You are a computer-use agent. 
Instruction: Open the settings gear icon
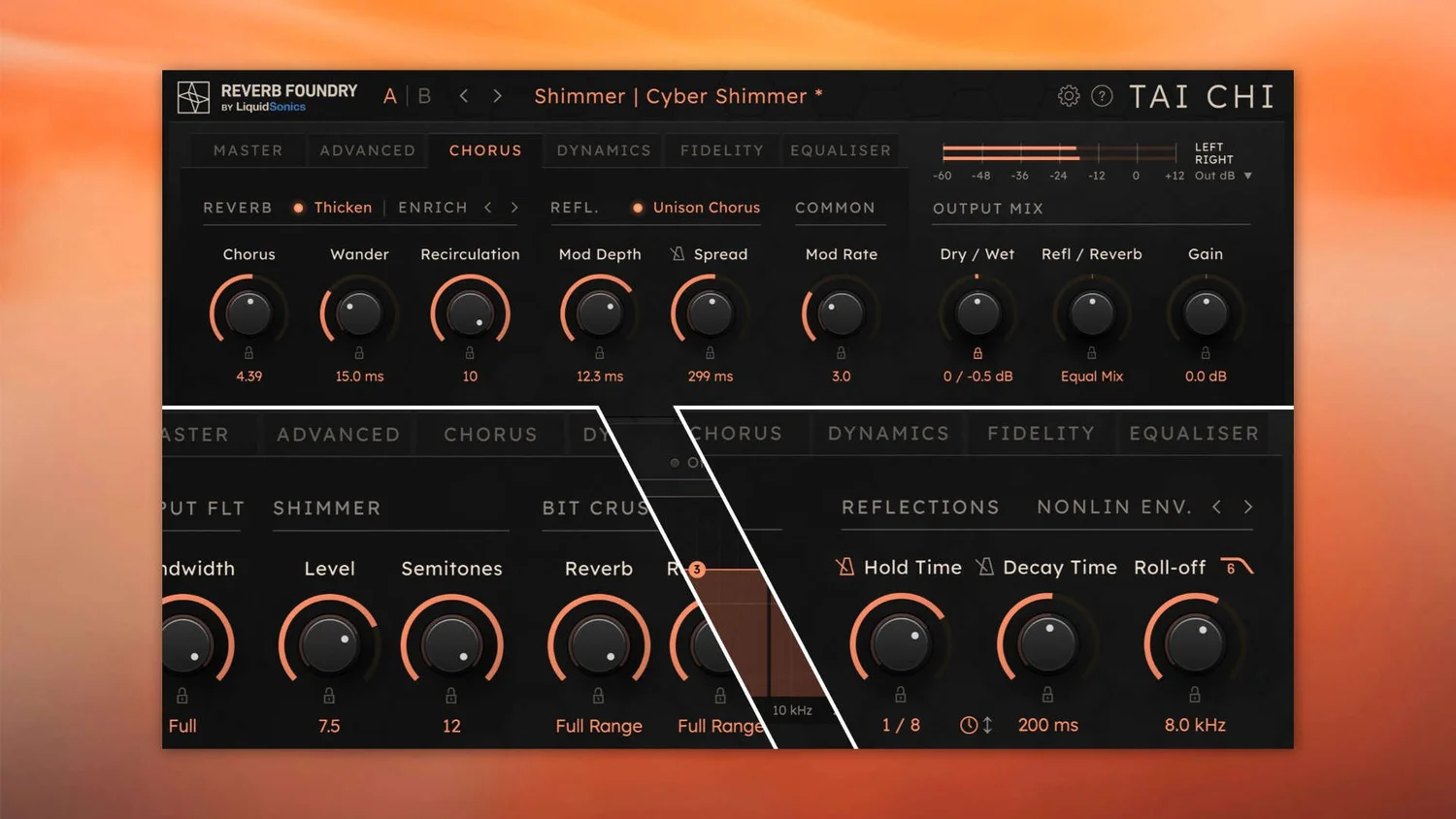1068,95
